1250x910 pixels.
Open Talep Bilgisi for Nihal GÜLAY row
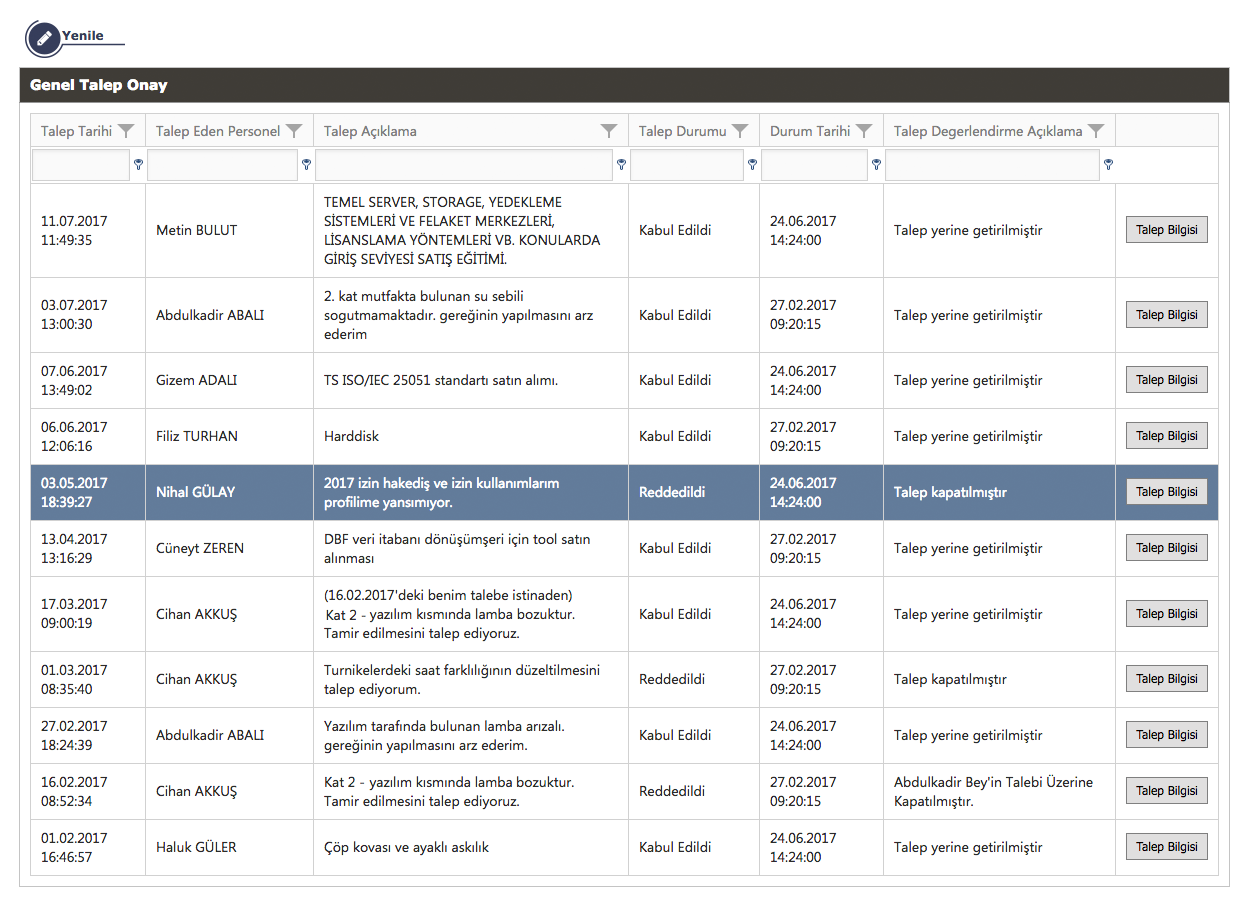pos(1166,492)
